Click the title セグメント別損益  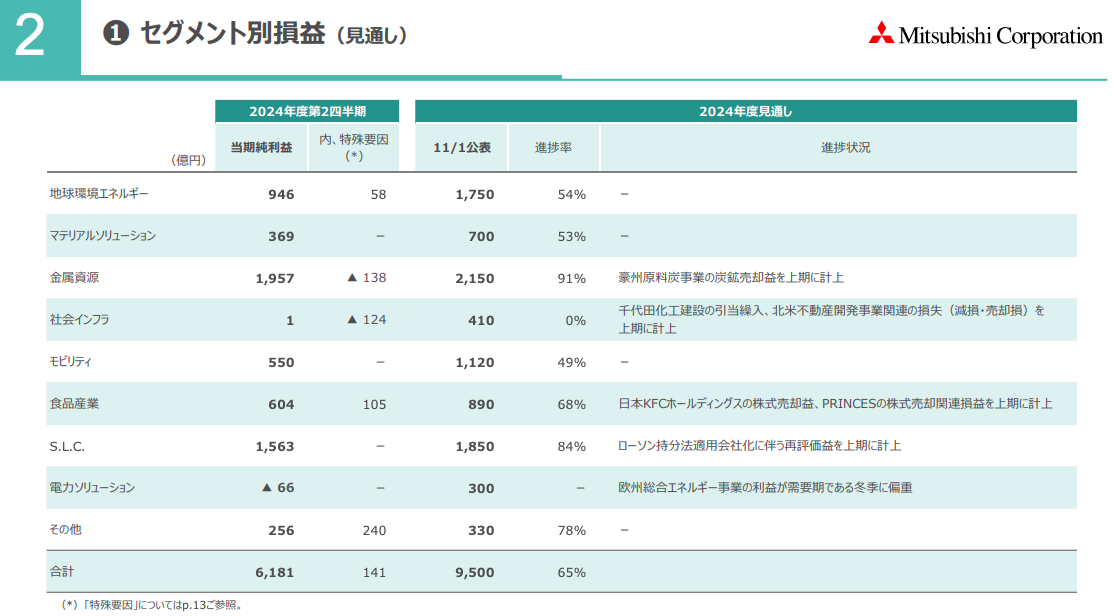[x=233, y=33]
